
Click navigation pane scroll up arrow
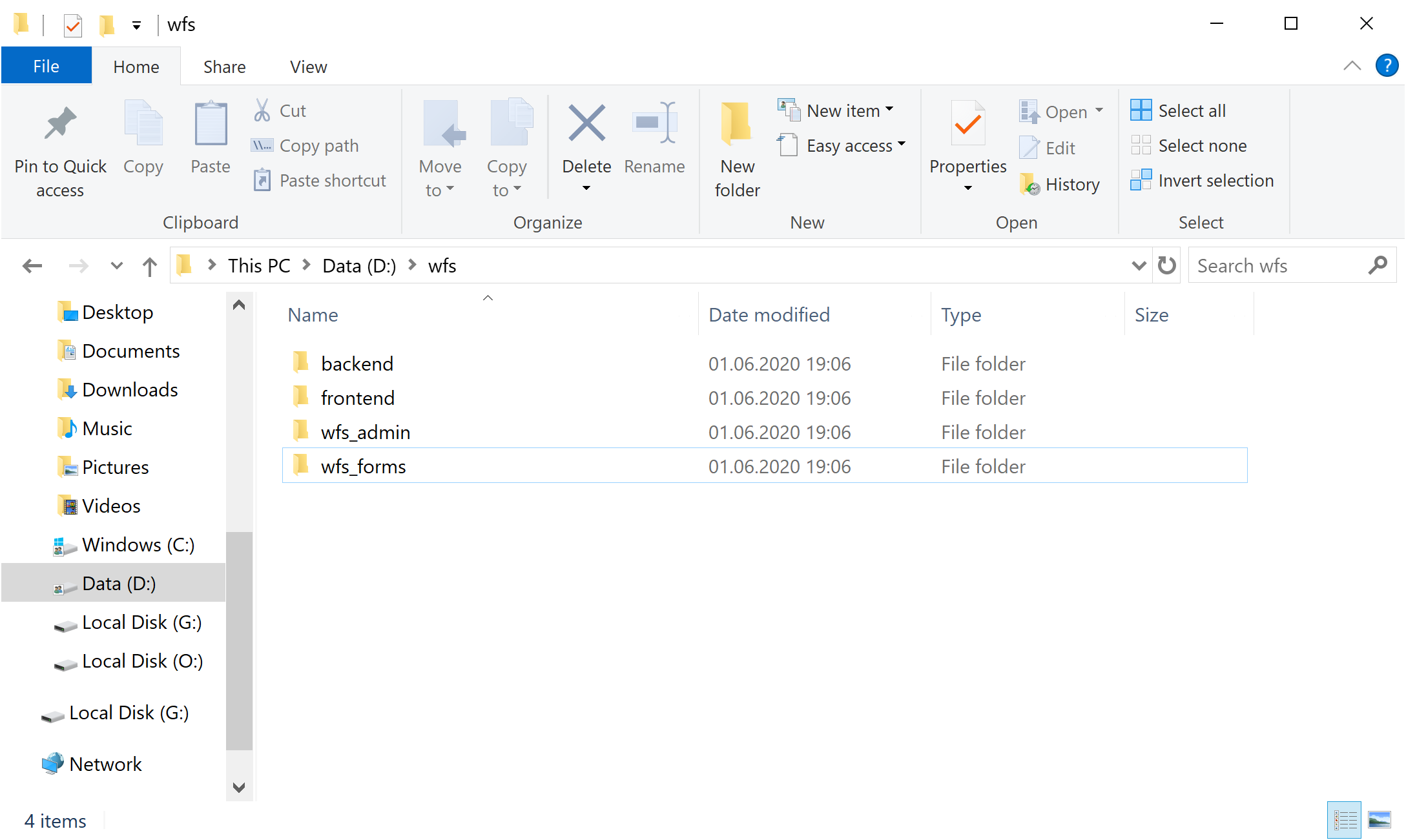pyautogui.click(x=239, y=304)
